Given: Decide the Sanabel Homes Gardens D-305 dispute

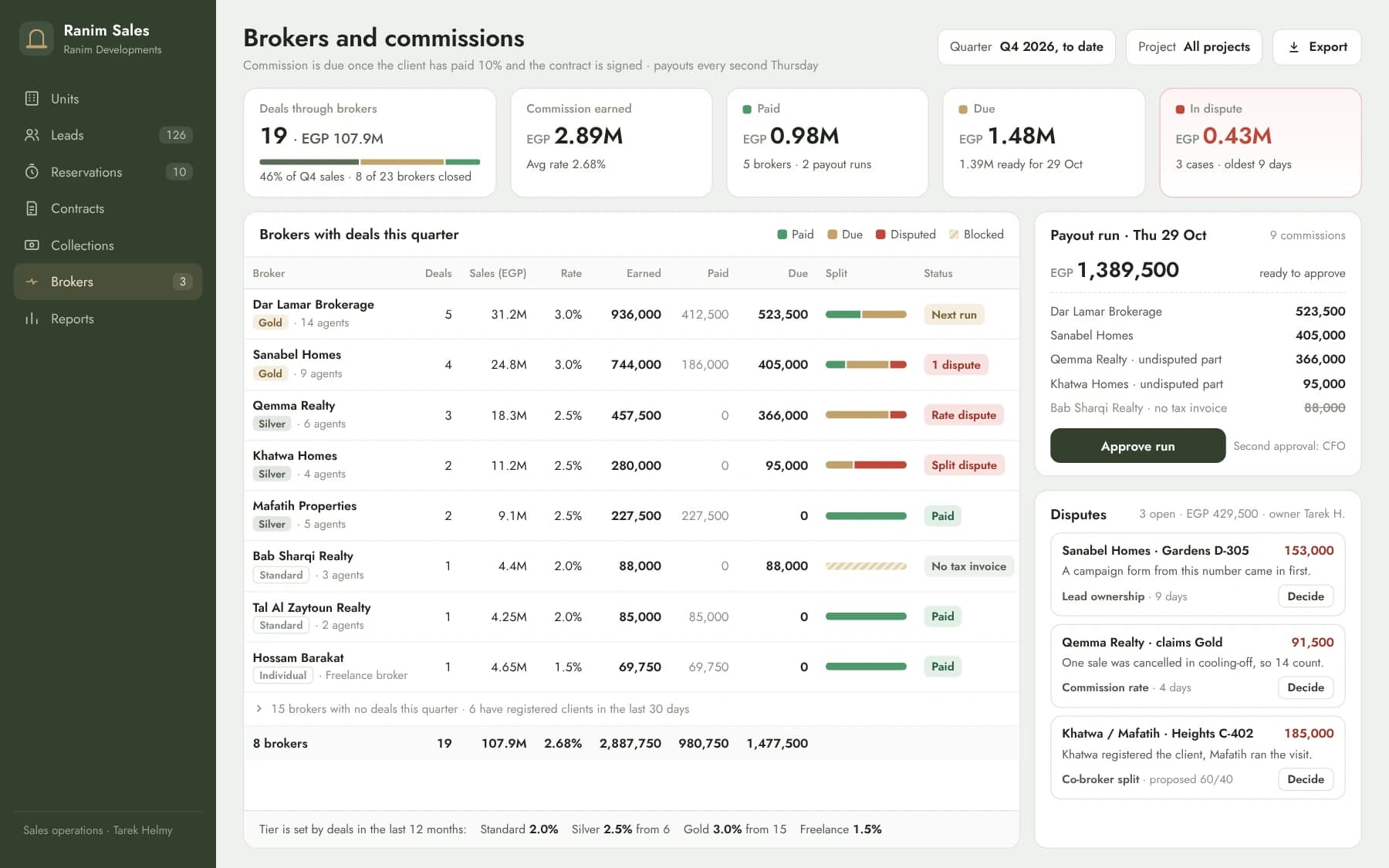Looking at the screenshot, I should tap(1306, 596).
